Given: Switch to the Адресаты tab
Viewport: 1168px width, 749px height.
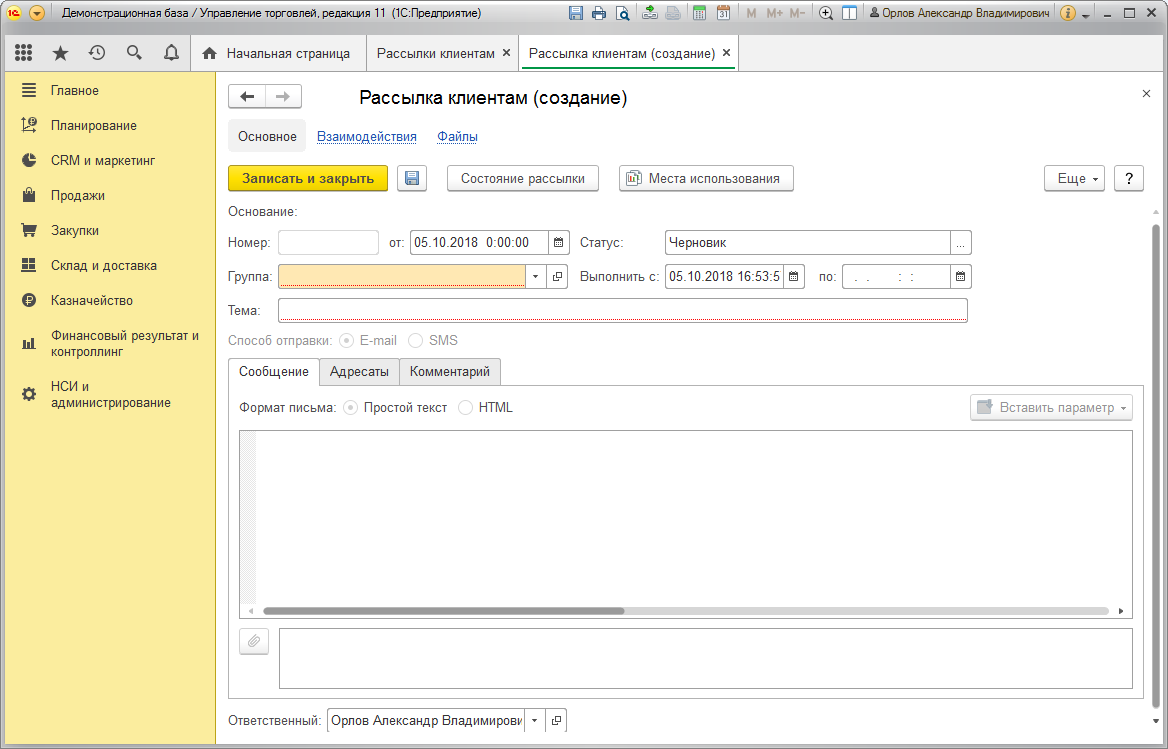Looking at the screenshot, I should 359,372.
